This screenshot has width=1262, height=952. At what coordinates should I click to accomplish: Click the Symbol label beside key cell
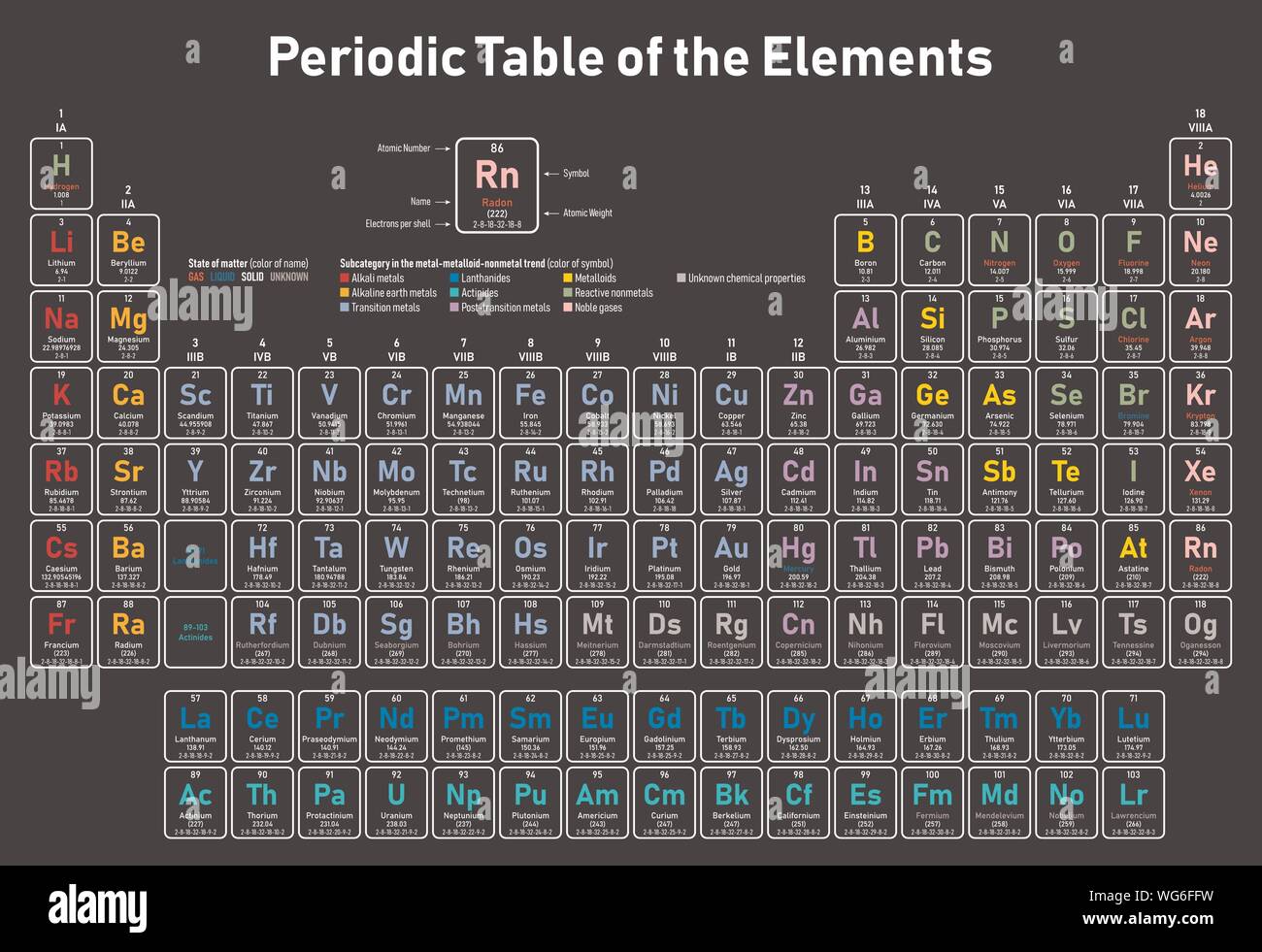pos(577,174)
